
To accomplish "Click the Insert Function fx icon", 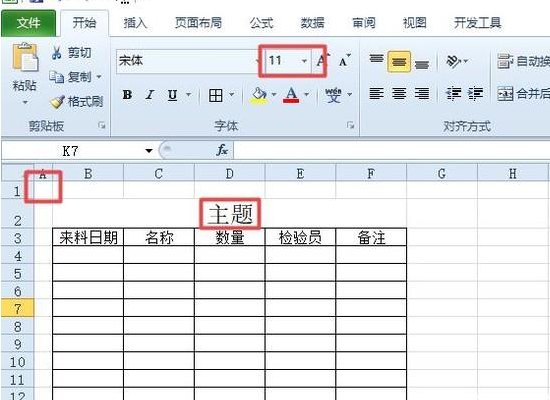I will point(222,151).
